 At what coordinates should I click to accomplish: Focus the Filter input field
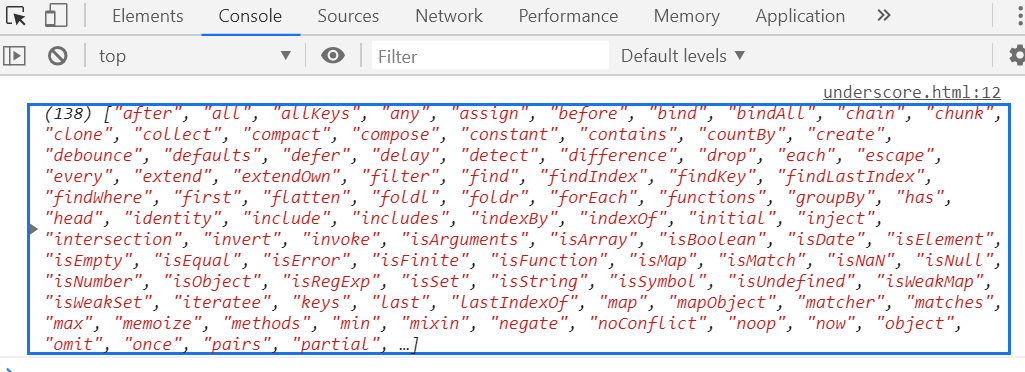[x=490, y=56]
